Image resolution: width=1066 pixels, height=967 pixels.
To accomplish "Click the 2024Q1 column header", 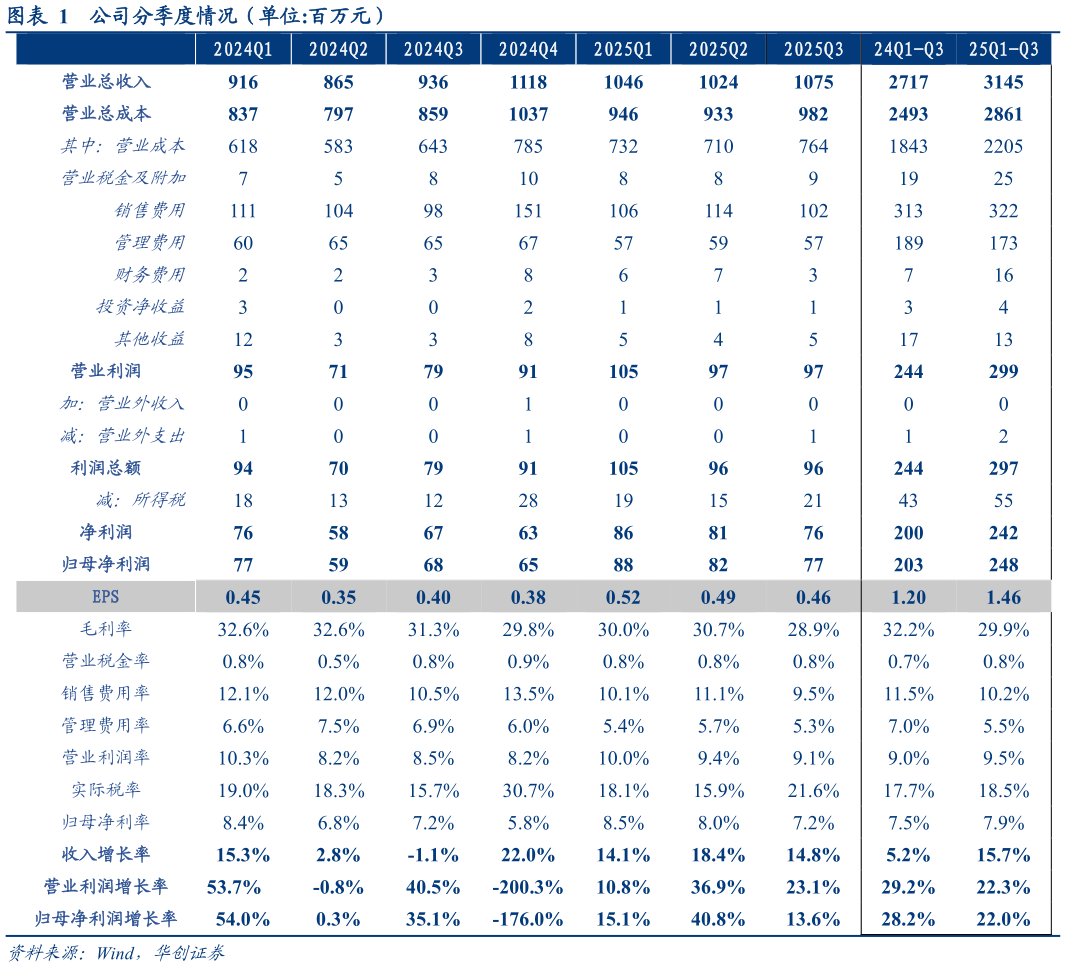I will [x=243, y=49].
